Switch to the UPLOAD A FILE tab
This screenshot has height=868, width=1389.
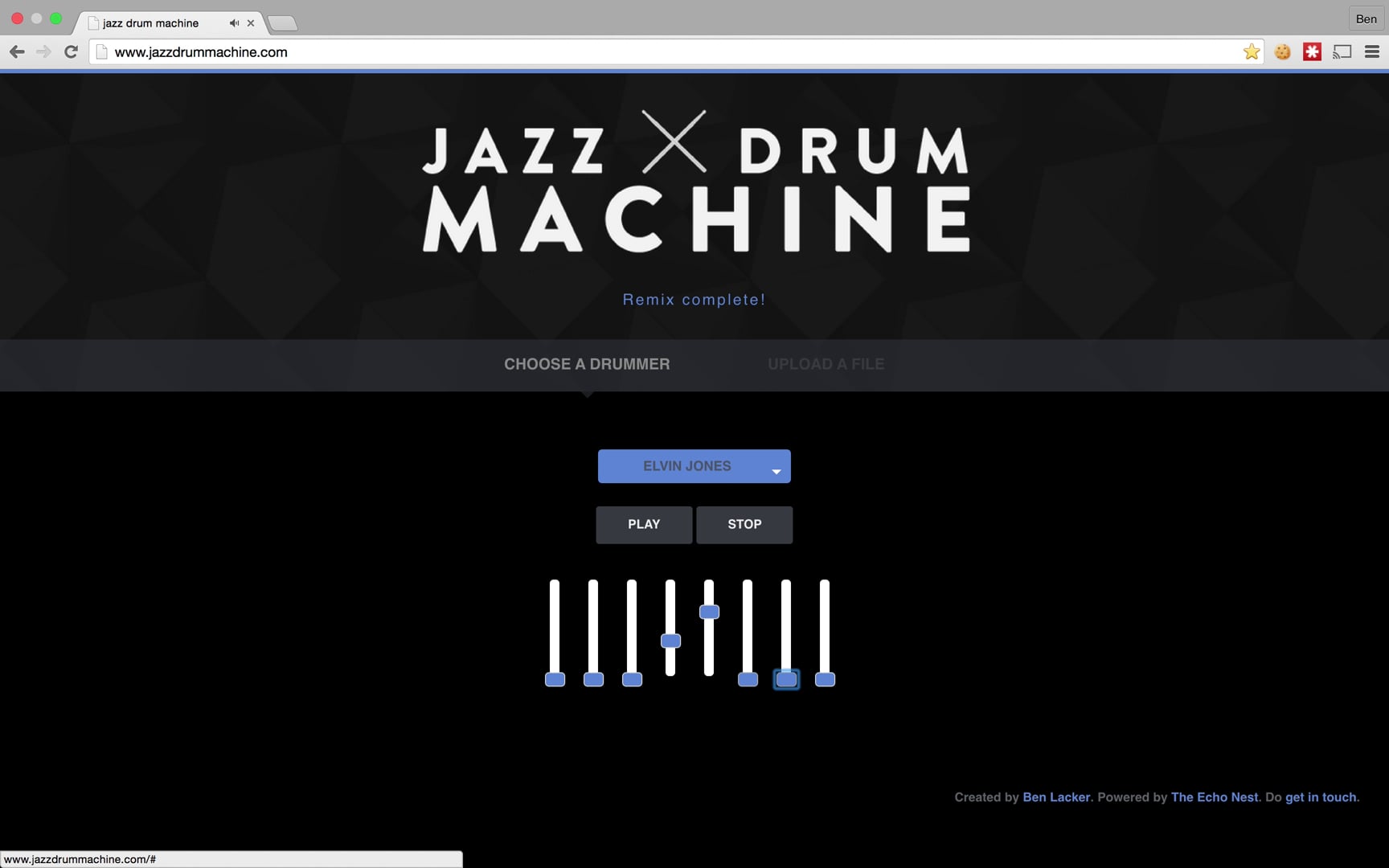pyautogui.click(x=826, y=364)
